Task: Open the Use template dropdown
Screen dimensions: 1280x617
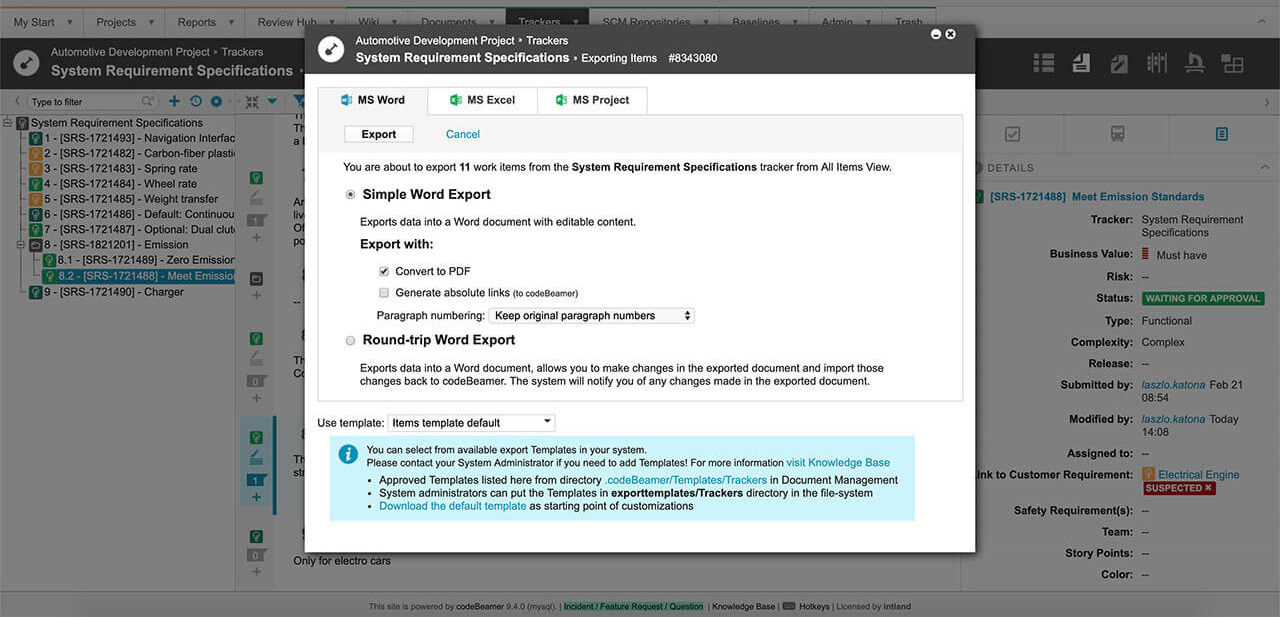Action: [471, 423]
